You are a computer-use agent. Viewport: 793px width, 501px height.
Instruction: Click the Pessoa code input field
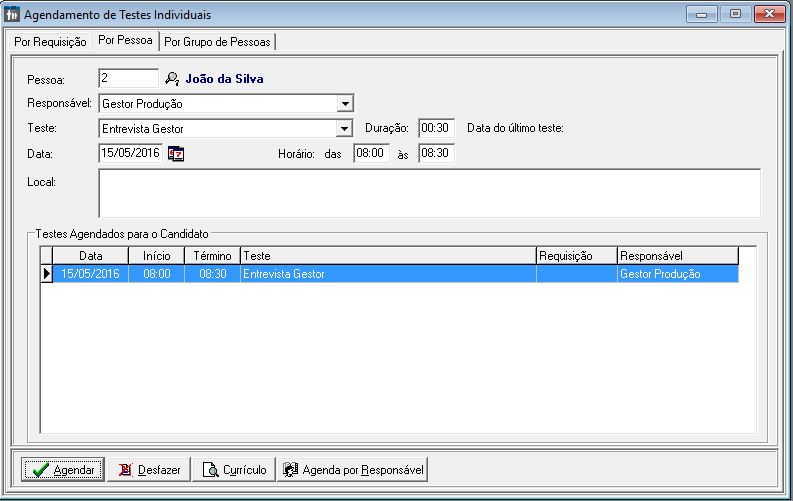pyautogui.click(x=128, y=78)
